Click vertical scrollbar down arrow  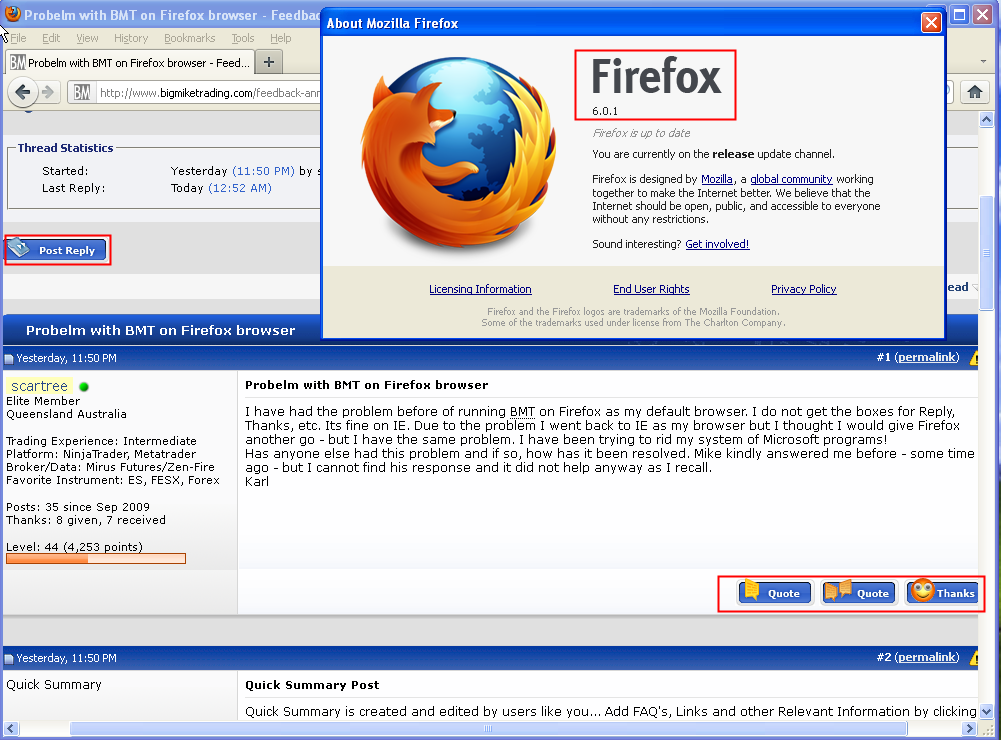pos(986,711)
